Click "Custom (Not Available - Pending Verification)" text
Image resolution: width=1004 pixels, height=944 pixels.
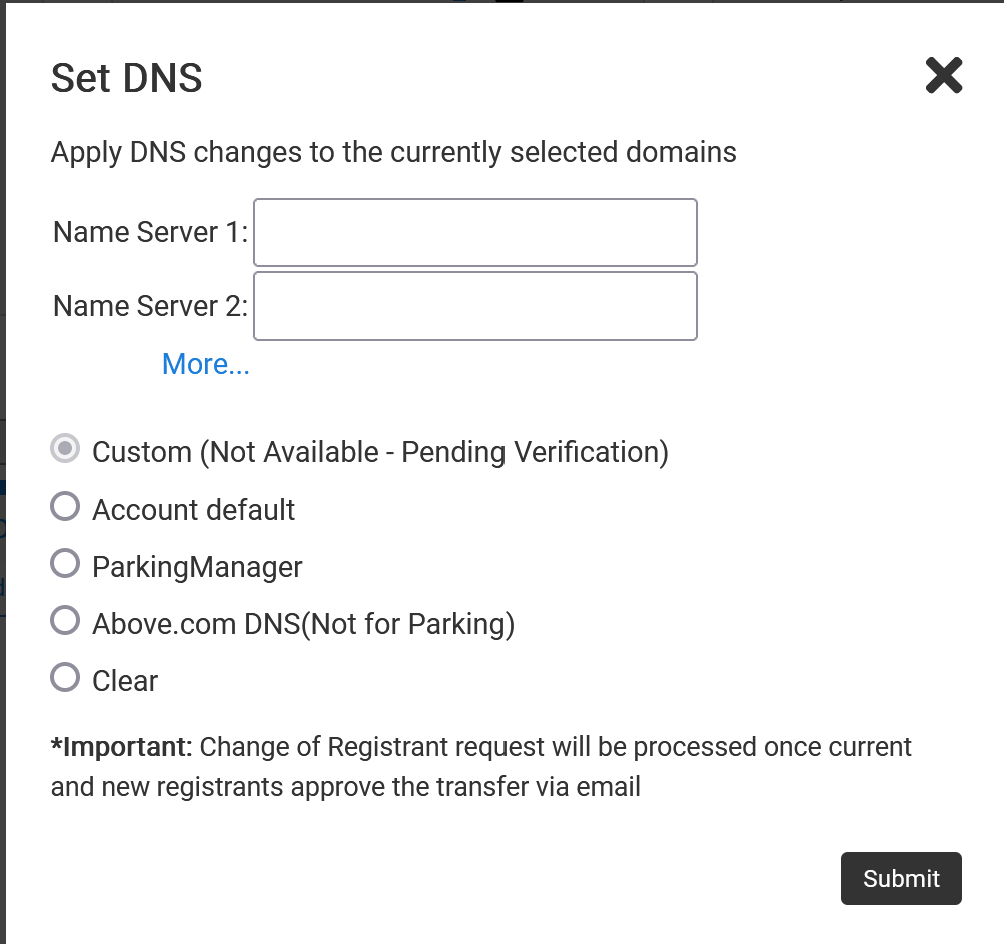[x=380, y=452]
